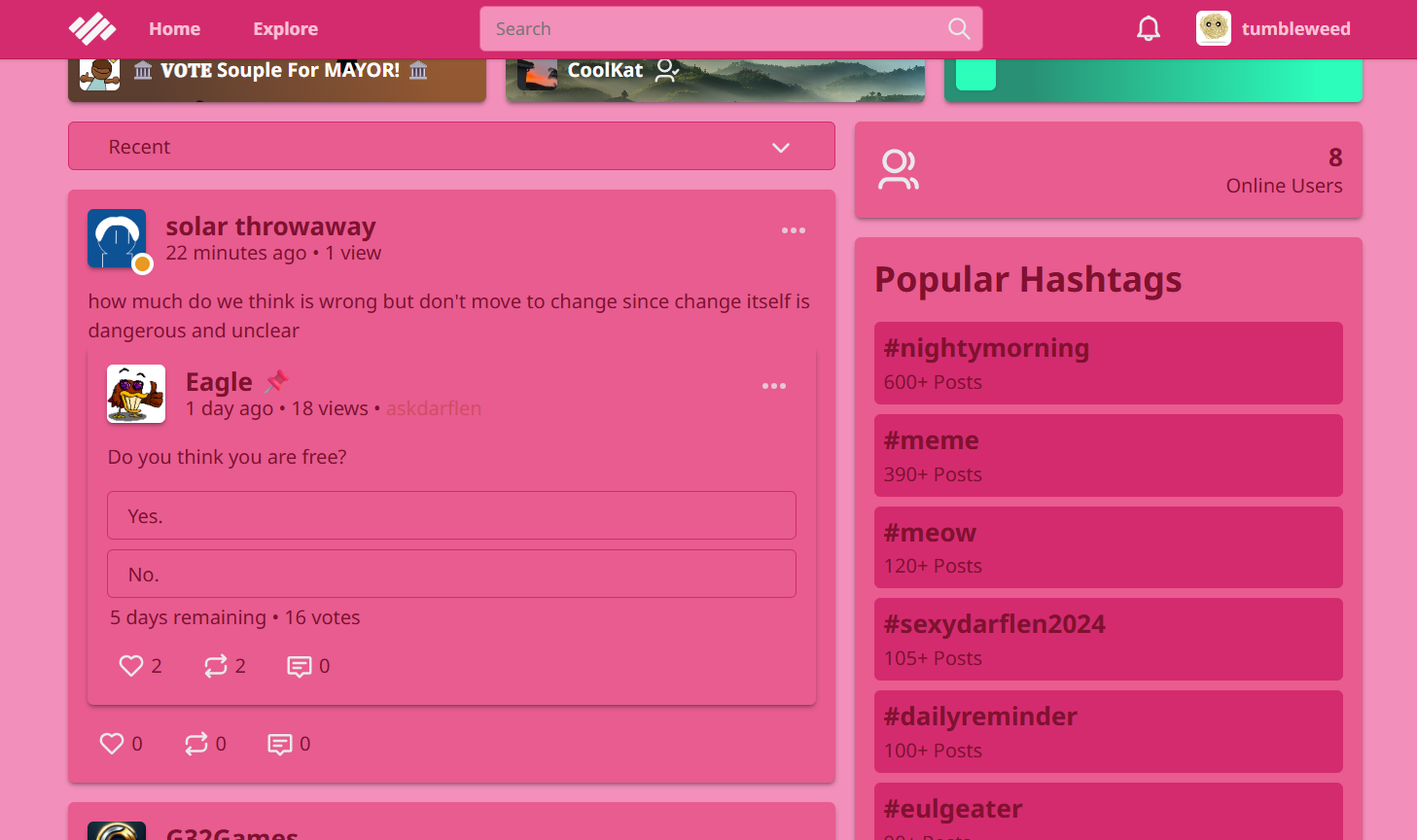
Task: Open comments on Eagle's poll post
Action: click(300, 666)
